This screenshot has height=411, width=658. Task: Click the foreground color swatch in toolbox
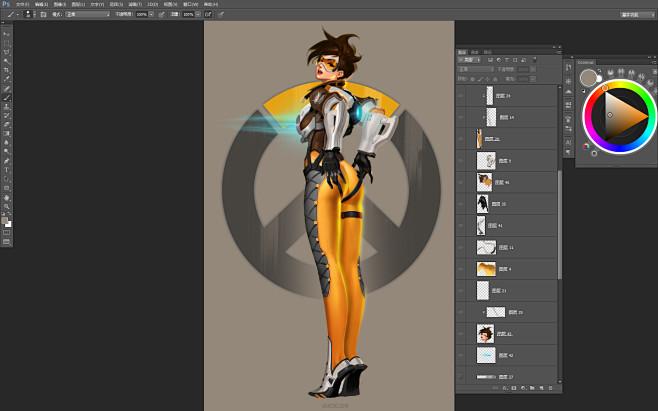(5, 220)
